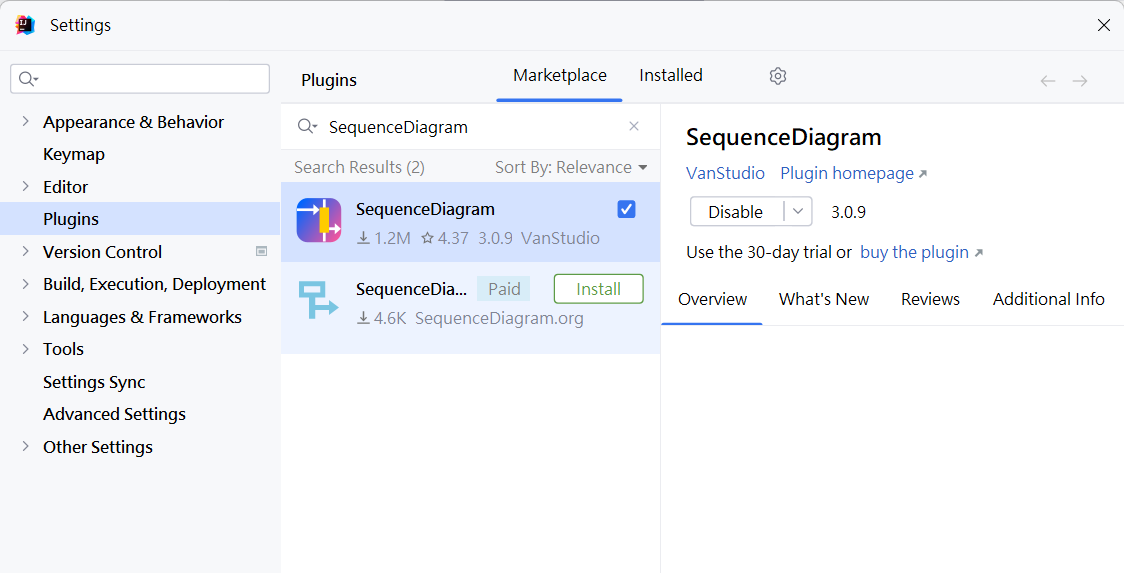Select the SequenceDiagram.org result row
This screenshot has width=1124, height=573.
470,308
